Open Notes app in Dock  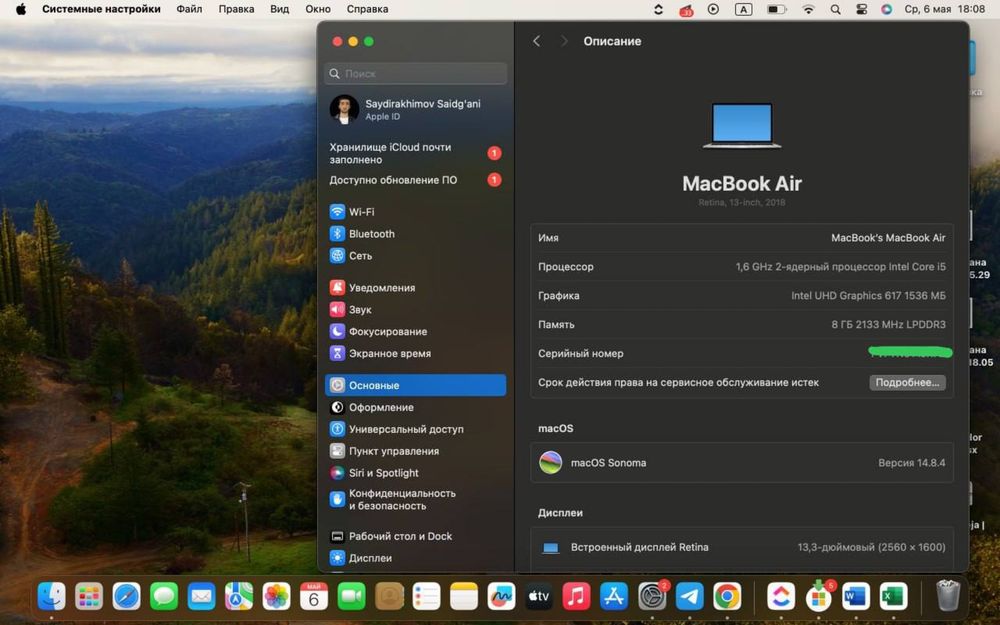[464, 597]
